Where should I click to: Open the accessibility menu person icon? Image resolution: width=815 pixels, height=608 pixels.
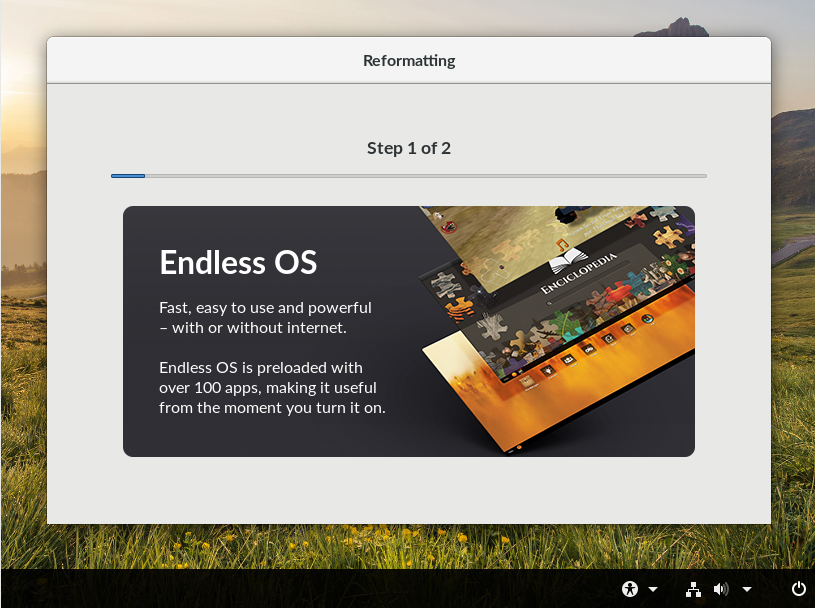629,589
